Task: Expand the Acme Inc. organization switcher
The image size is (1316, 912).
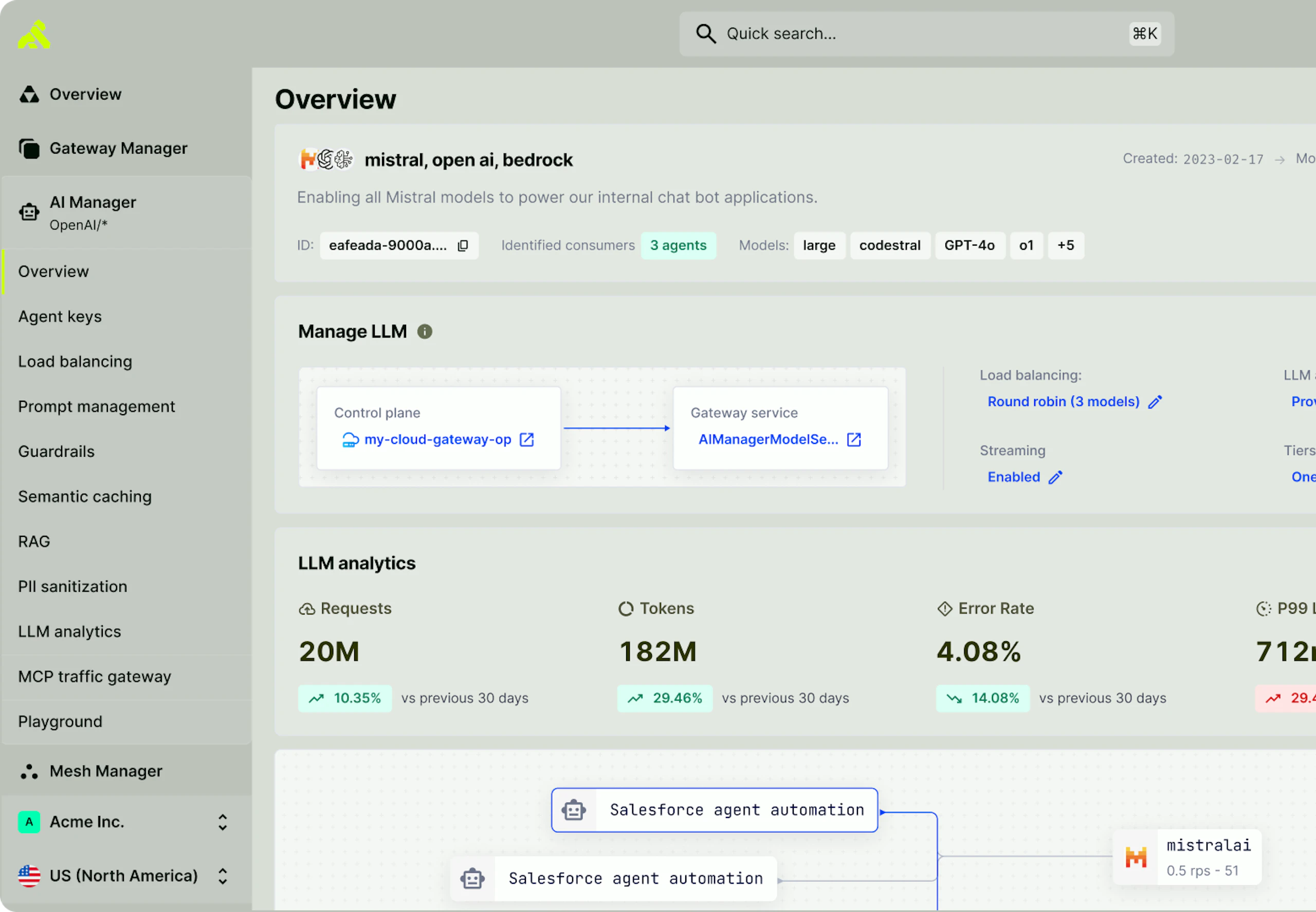Action: click(x=223, y=822)
